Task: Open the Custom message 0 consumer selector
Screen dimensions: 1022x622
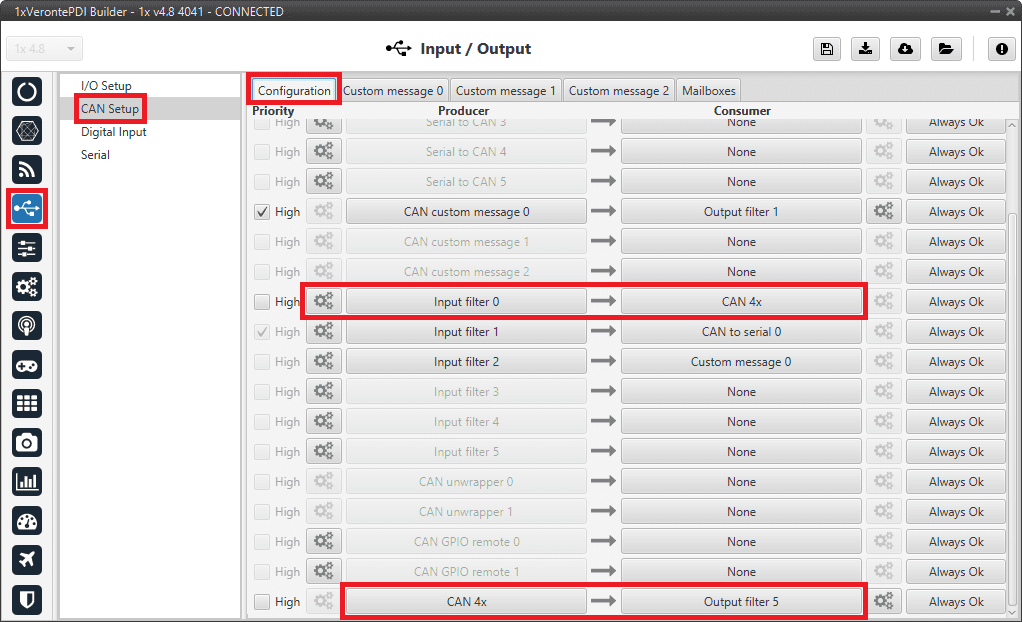Action: (x=741, y=362)
